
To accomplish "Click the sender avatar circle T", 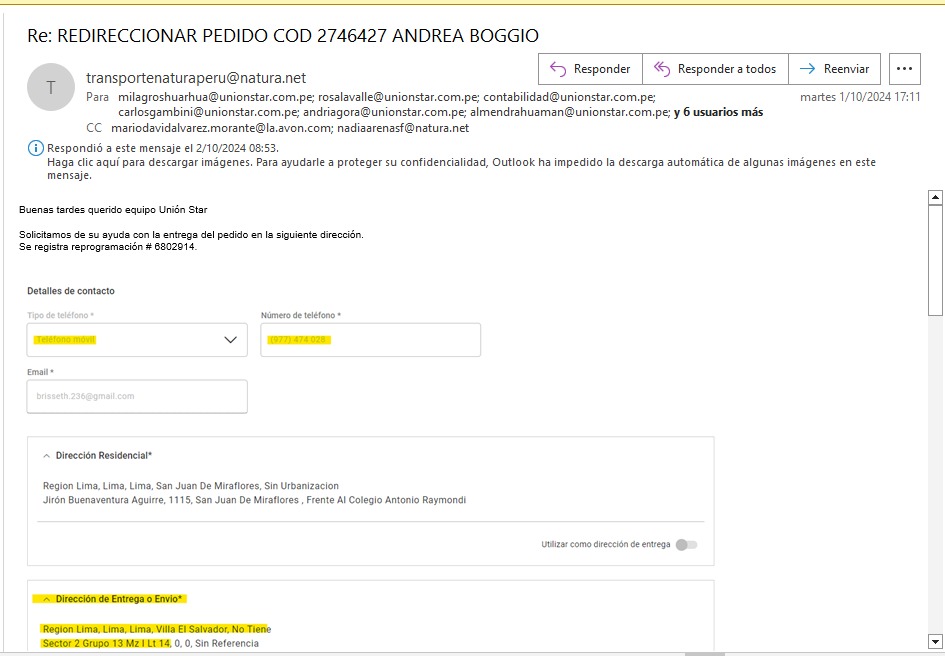I will (x=51, y=87).
